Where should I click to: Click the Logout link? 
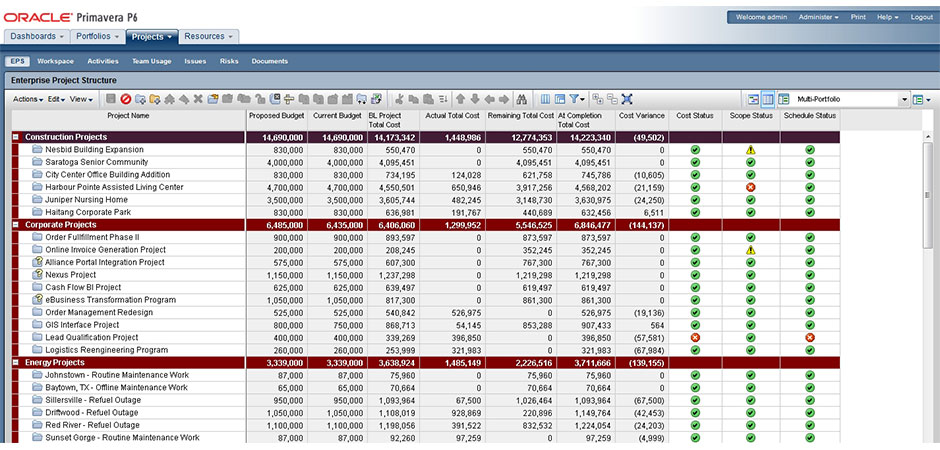[x=921, y=17]
